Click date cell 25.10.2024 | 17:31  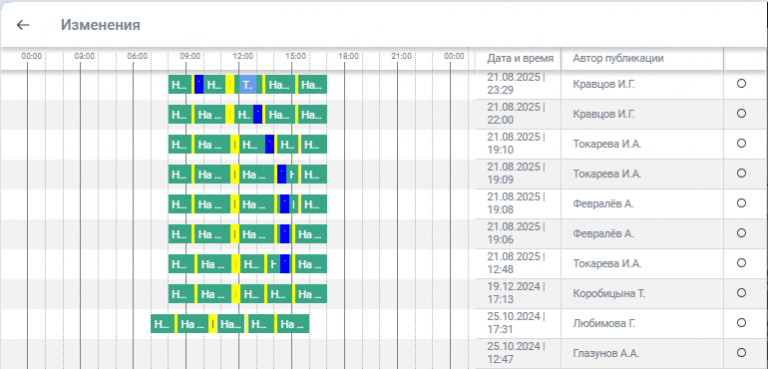click(x=516, y=323)
